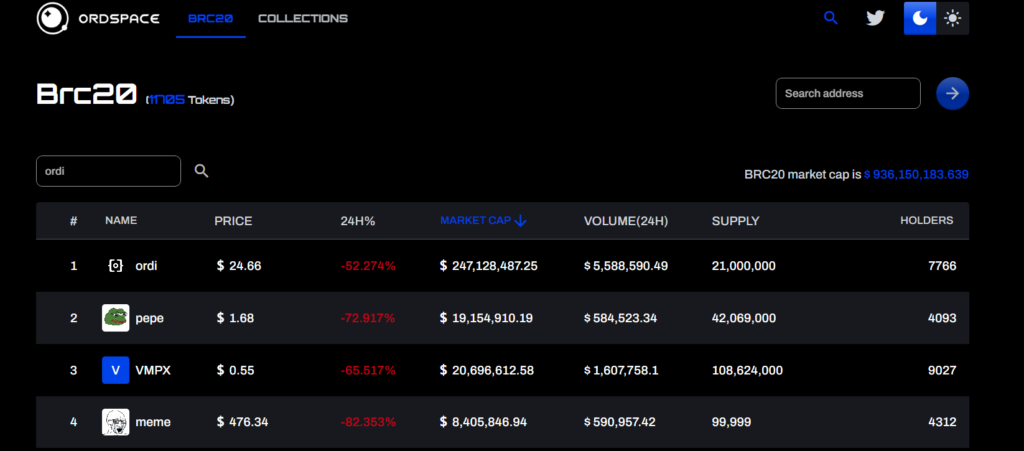Open the Twitter link icon

pos(875,18)
